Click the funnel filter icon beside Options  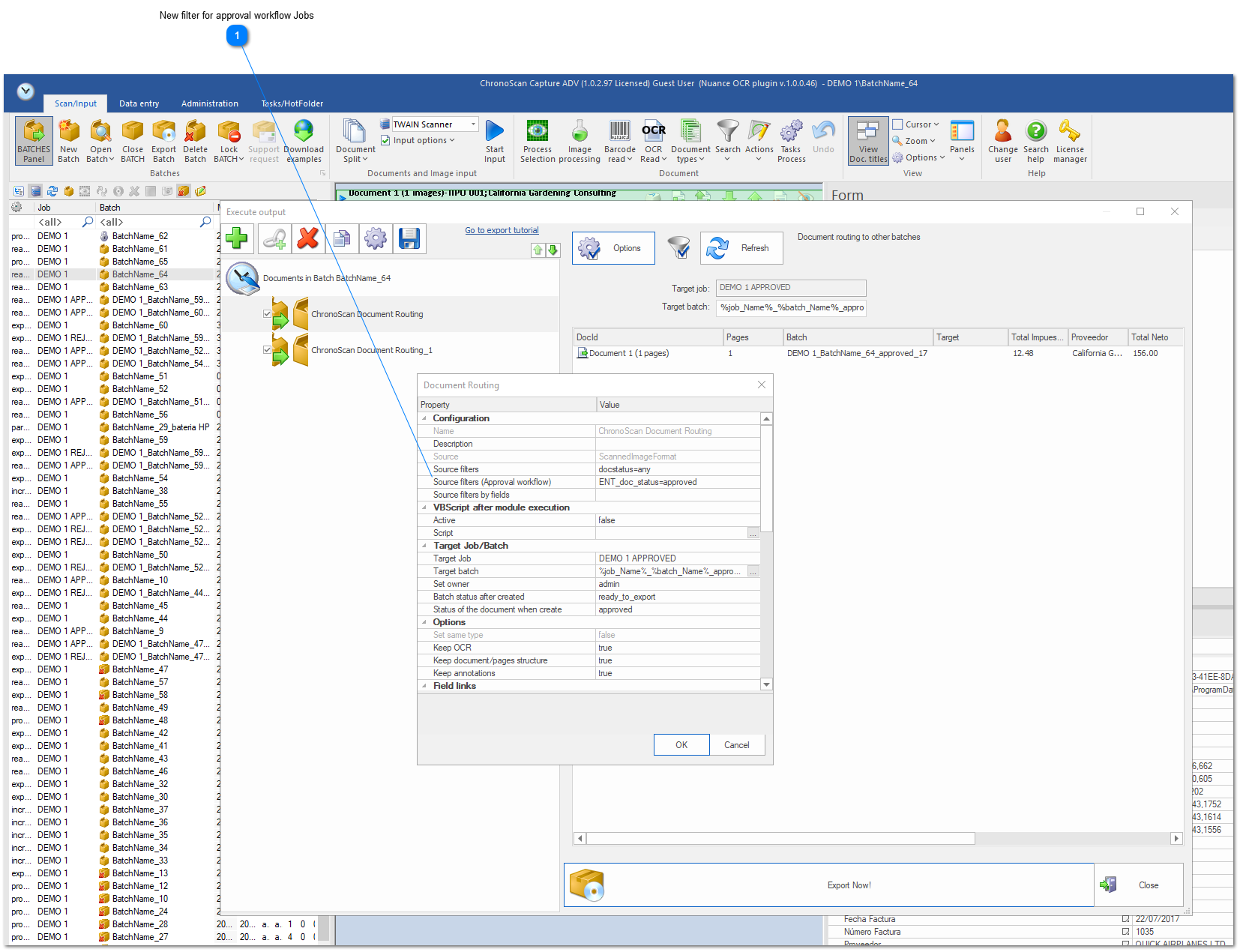tap(678, 247)
